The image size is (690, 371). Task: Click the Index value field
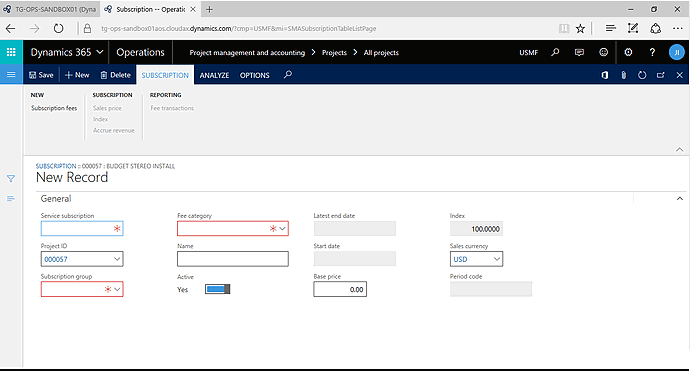[476, 228]
